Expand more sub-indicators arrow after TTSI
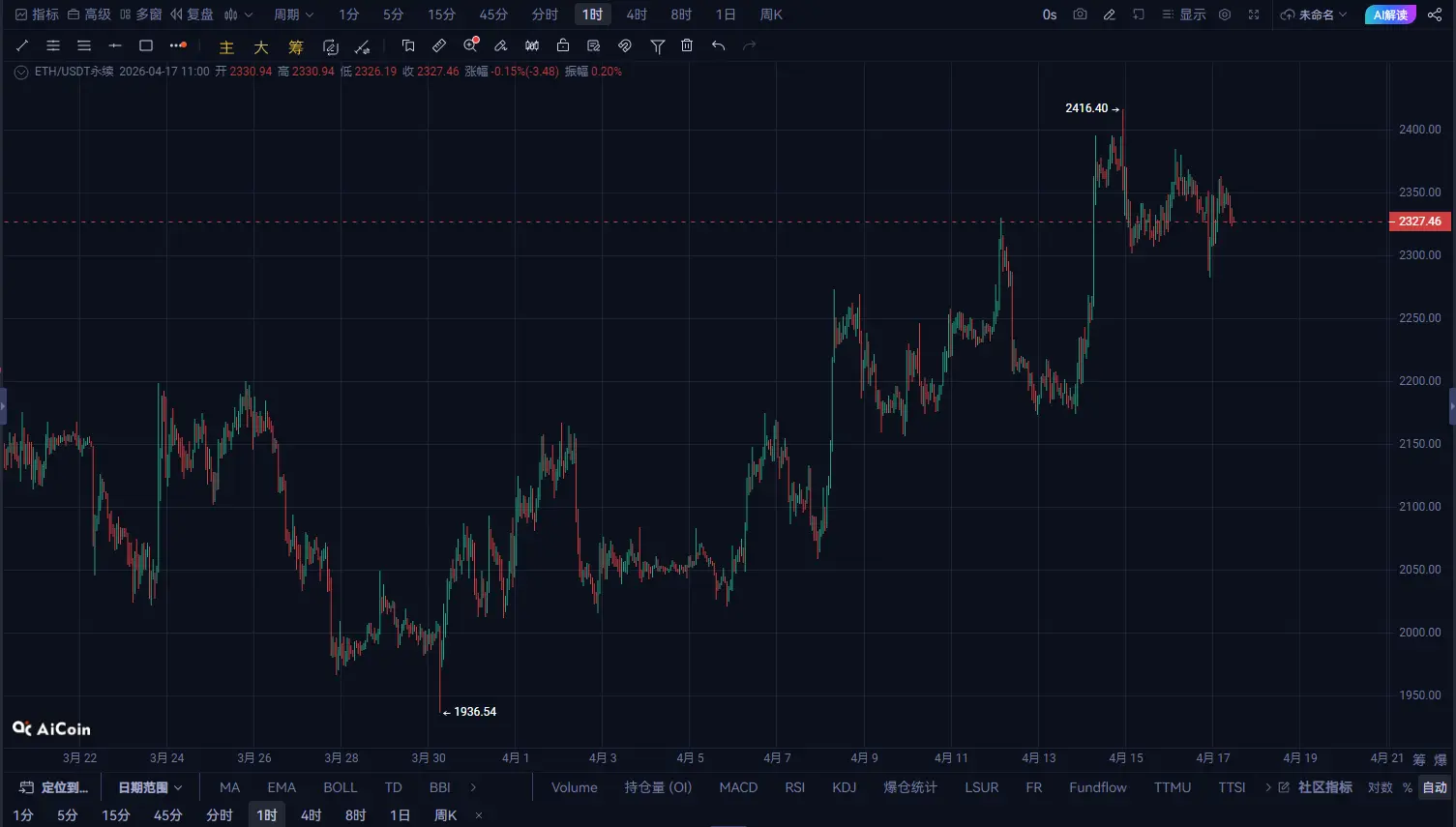The width and height of the screenshot is (1456, 827). 1268,787
